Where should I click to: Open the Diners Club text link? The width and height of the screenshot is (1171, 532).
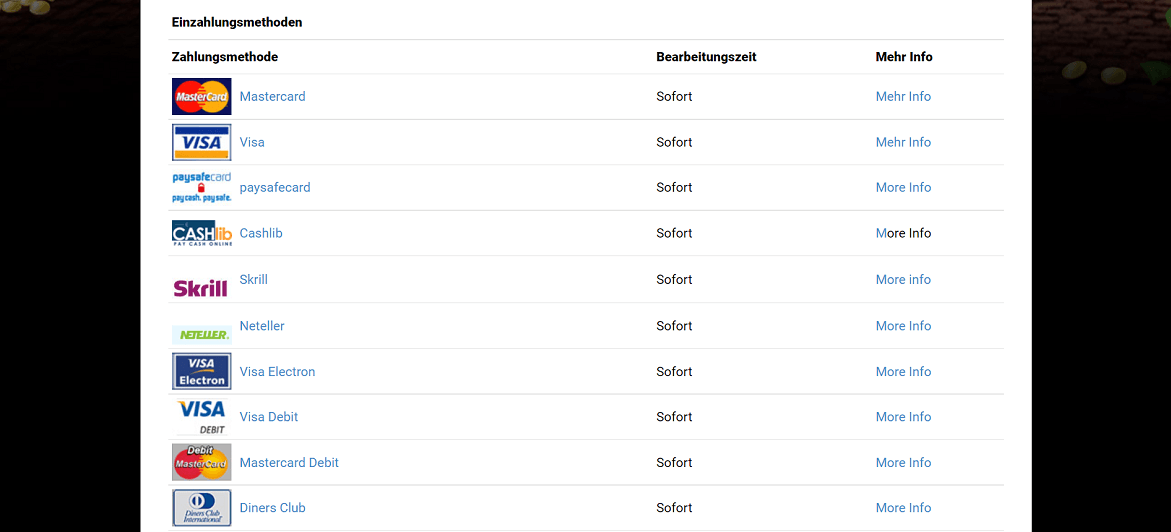272,508
